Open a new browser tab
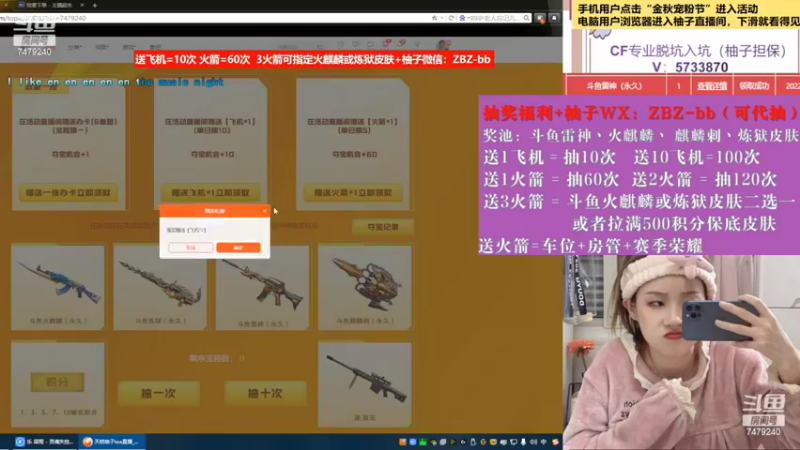 (x=95, y=5)
